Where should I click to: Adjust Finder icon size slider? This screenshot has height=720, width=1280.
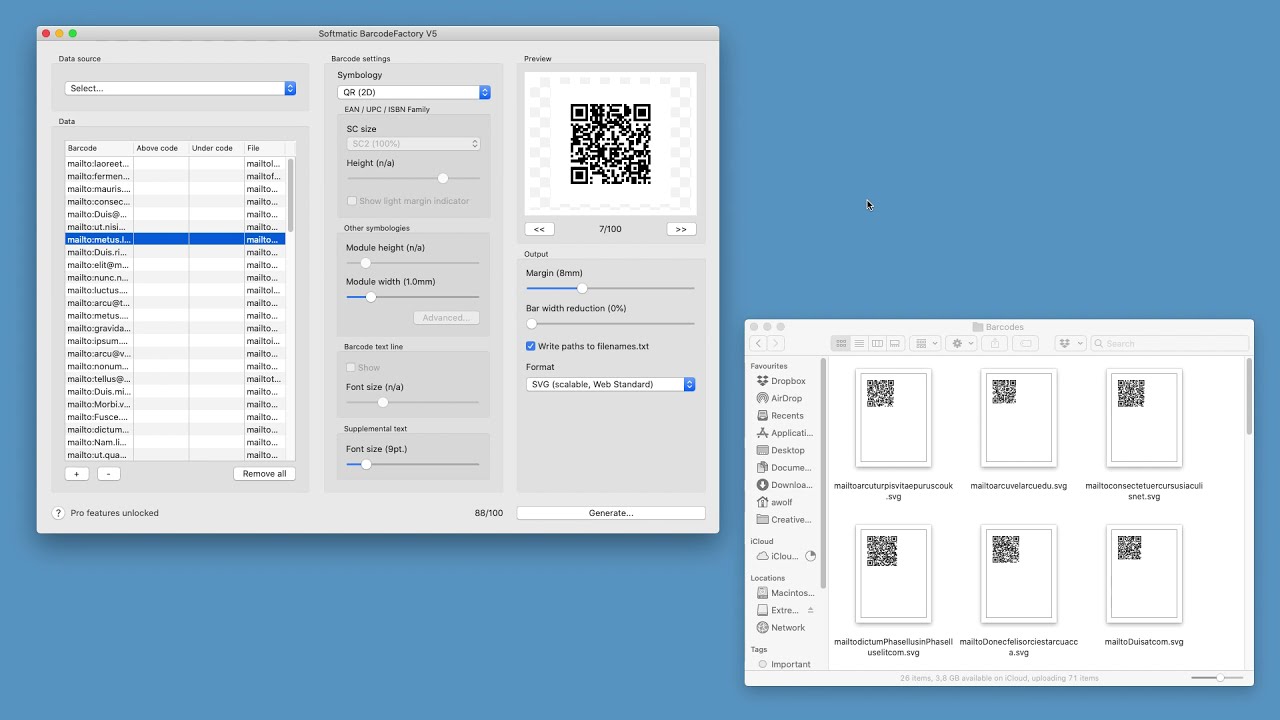tap(1220, 678)
